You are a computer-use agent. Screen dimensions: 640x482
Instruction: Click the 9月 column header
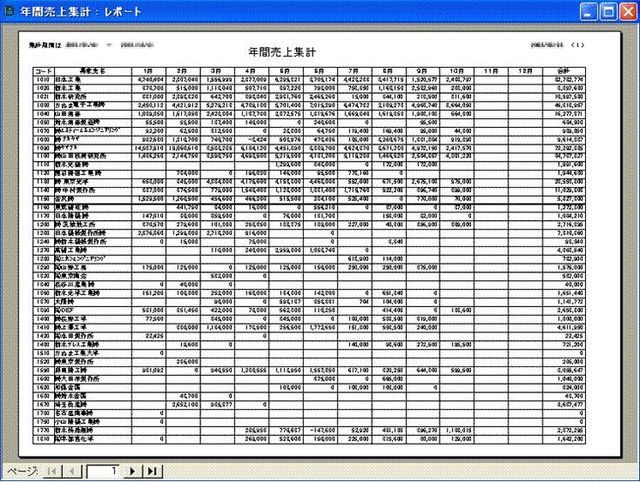point(423,71)
